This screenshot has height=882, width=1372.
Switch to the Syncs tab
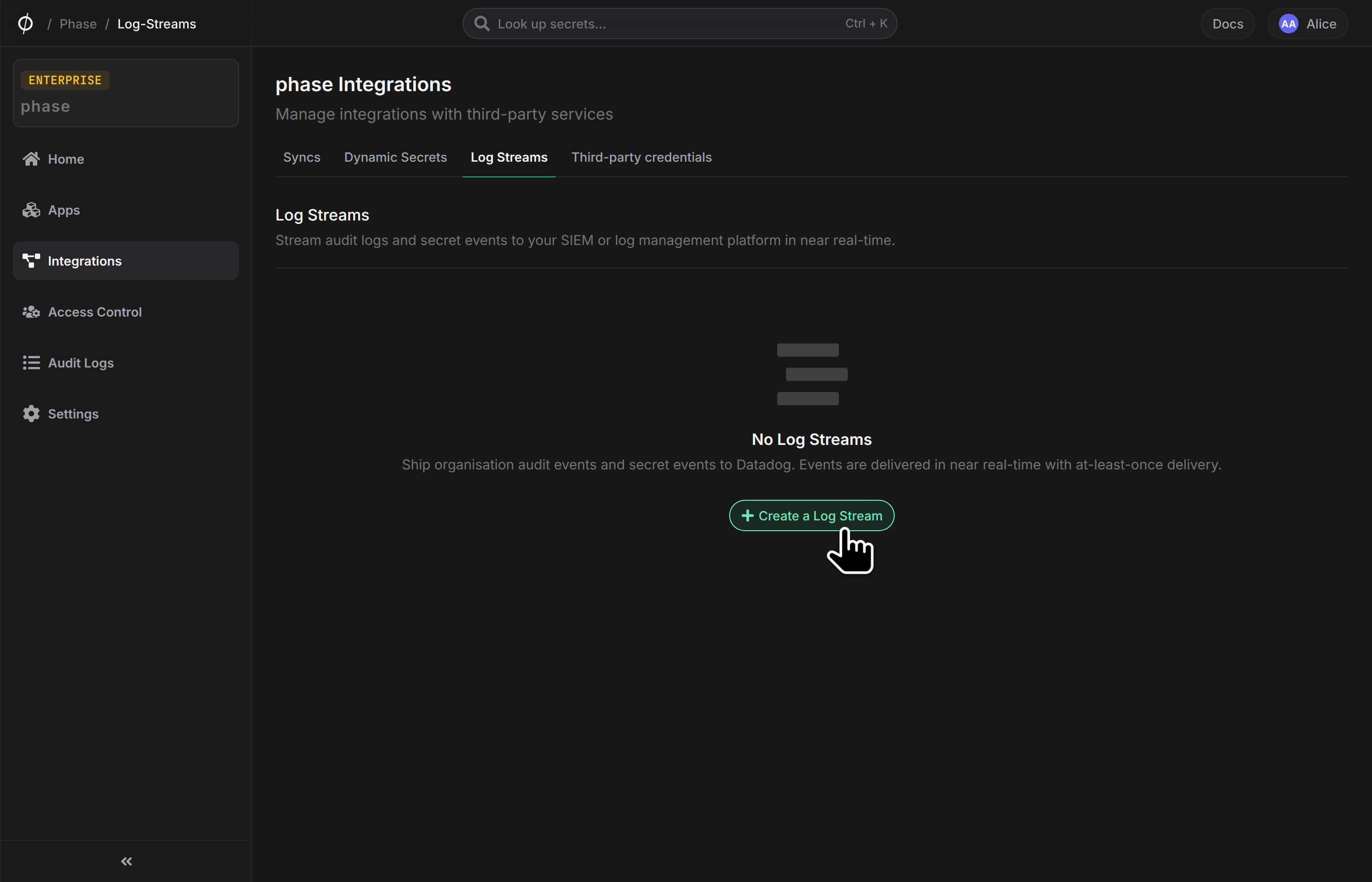[x=302, y=157]
